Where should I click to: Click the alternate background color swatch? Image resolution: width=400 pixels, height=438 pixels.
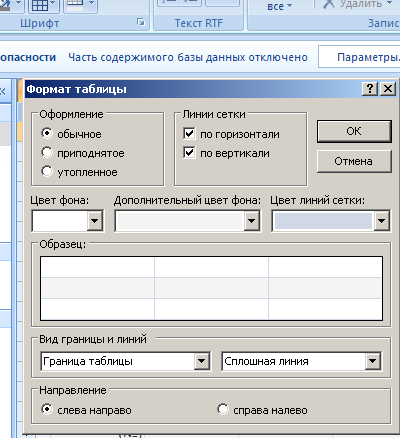[180, 221]
